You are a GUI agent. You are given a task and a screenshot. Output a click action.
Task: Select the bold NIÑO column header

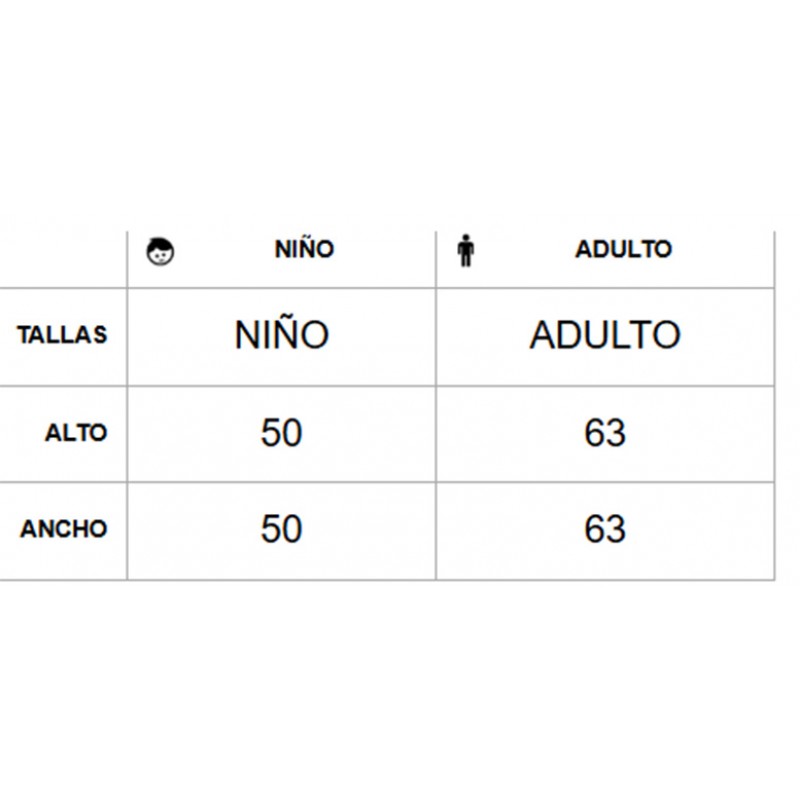(x=304, y=249)
